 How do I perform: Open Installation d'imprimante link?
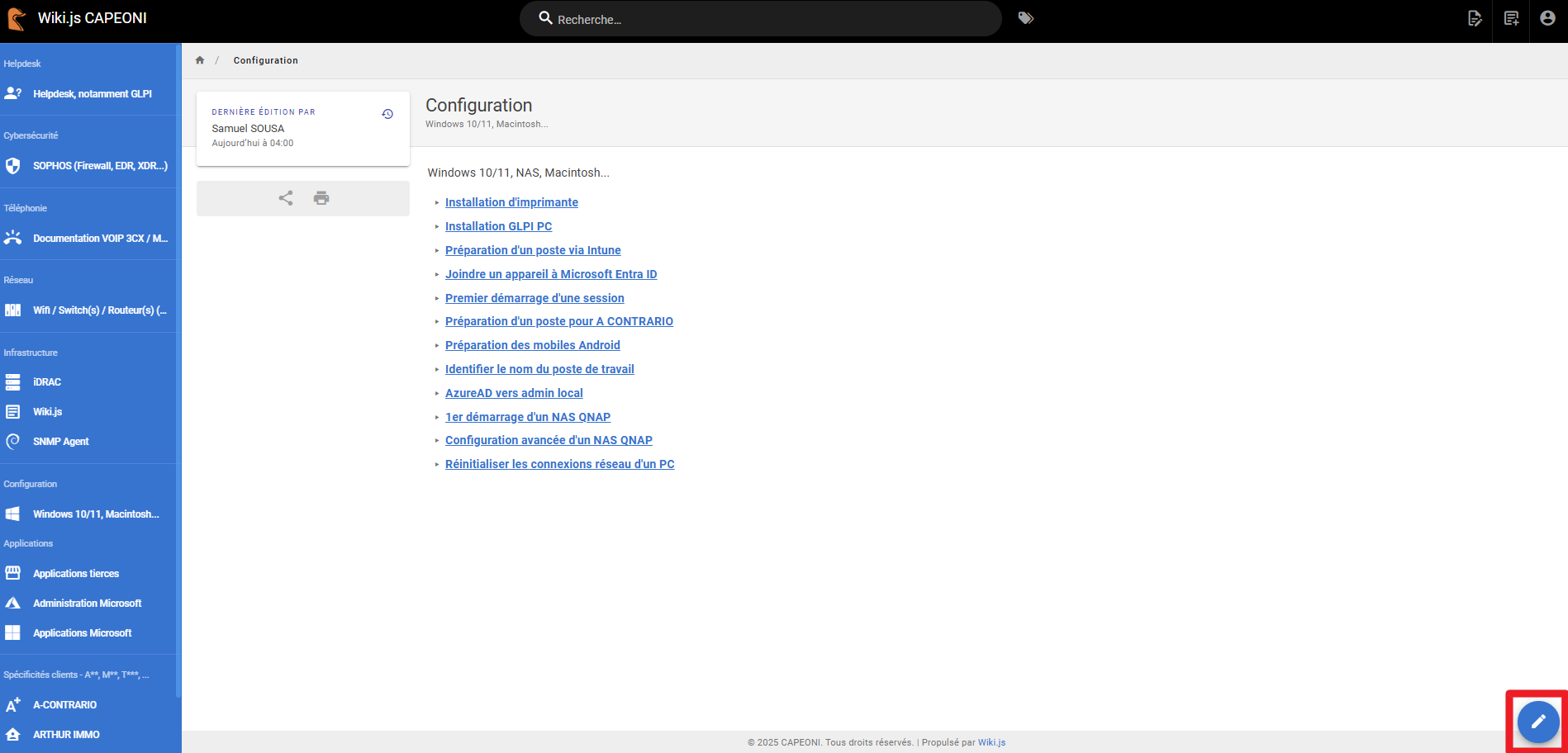point(511,202)
